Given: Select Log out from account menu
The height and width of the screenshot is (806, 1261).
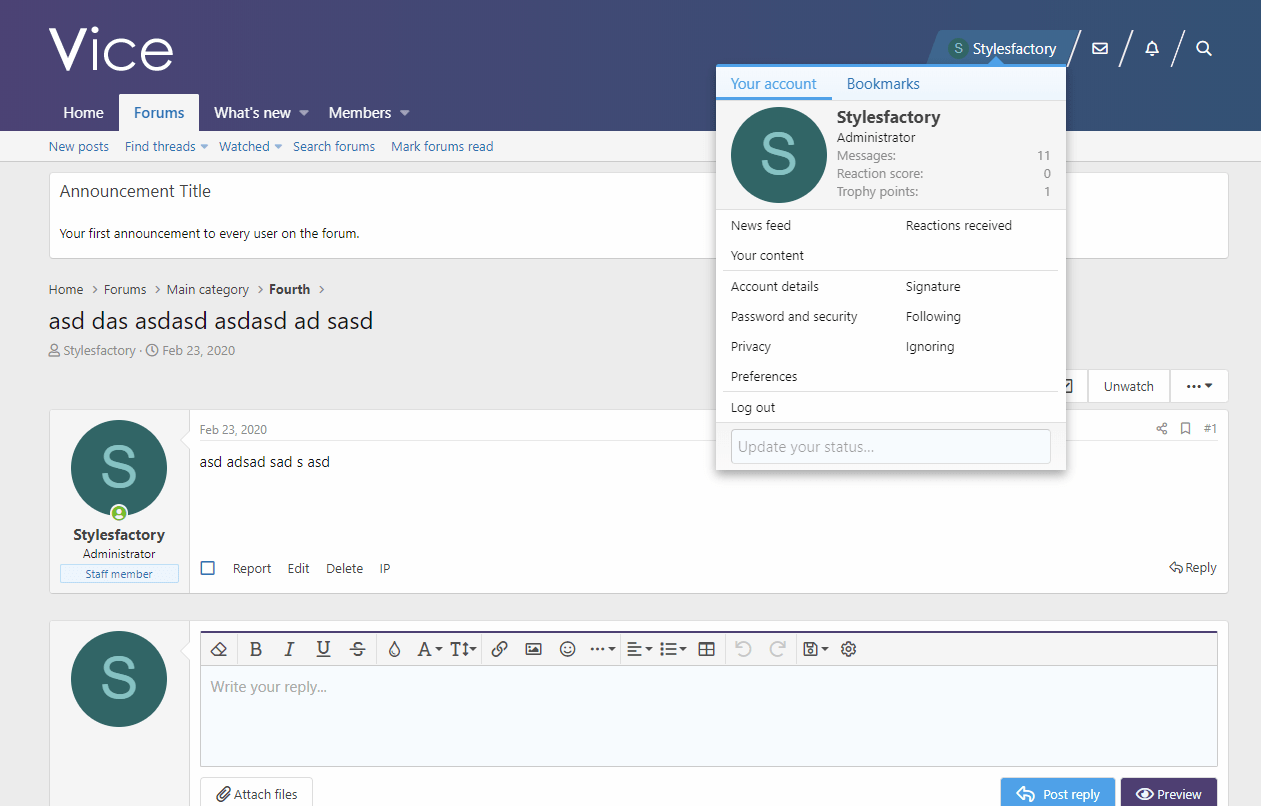Looking at the screenshot, I should 753,407.
